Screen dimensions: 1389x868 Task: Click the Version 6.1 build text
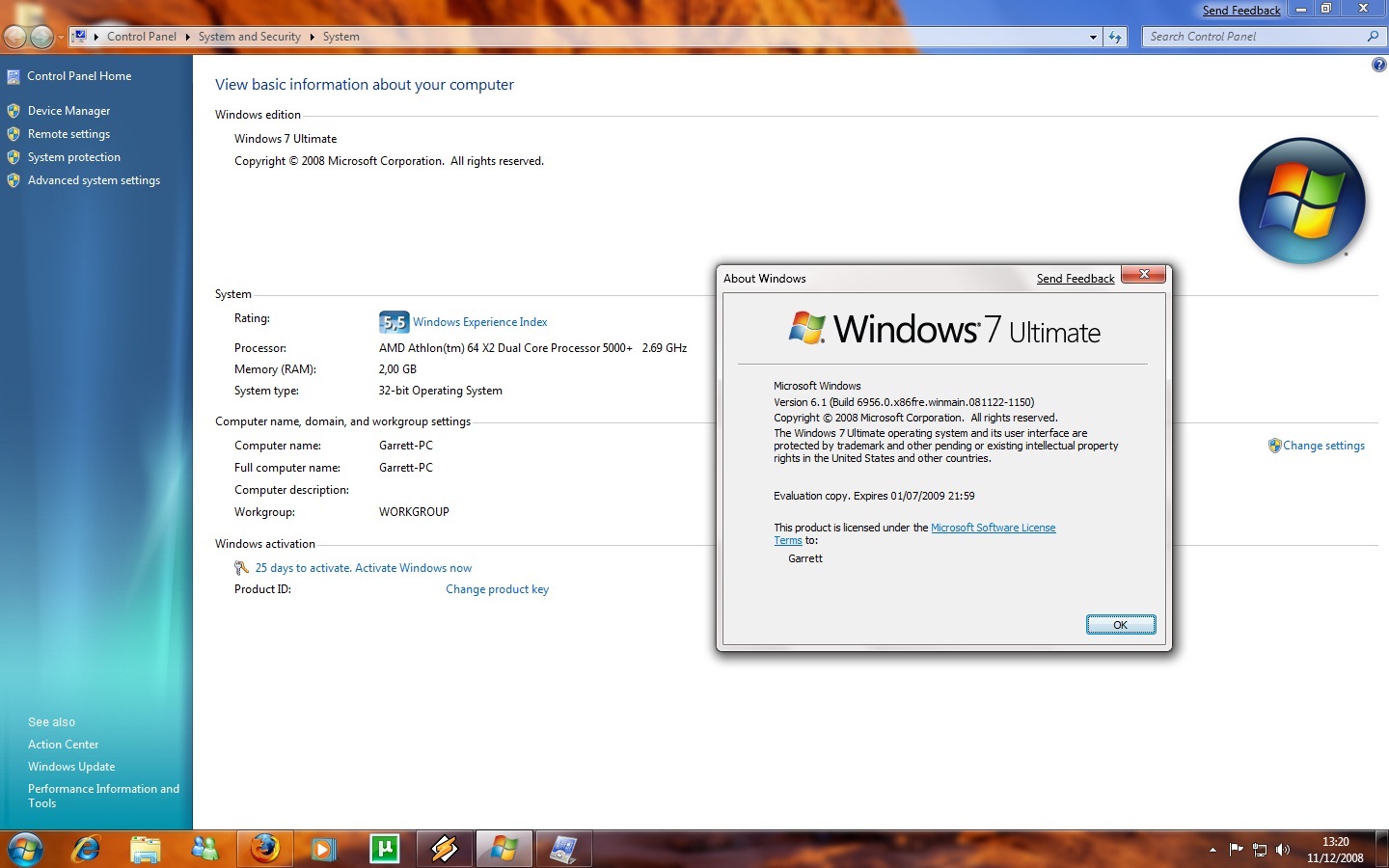coord(904,402)
